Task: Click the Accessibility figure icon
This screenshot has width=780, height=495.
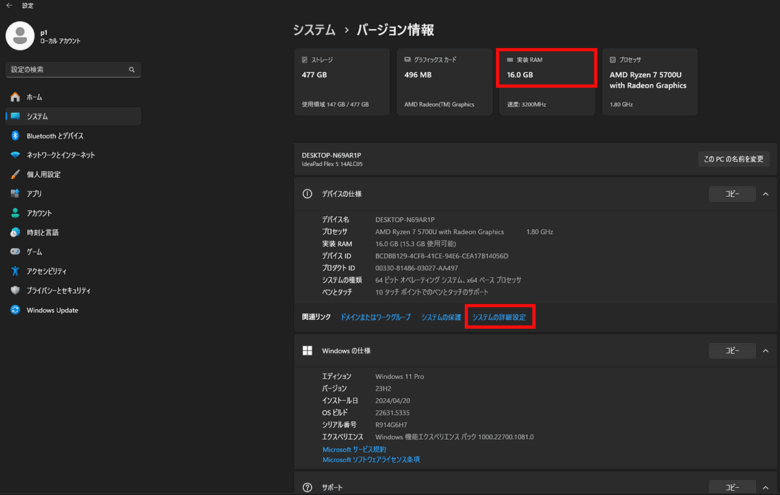Action: pyautogui.click(x=15, y=271)
